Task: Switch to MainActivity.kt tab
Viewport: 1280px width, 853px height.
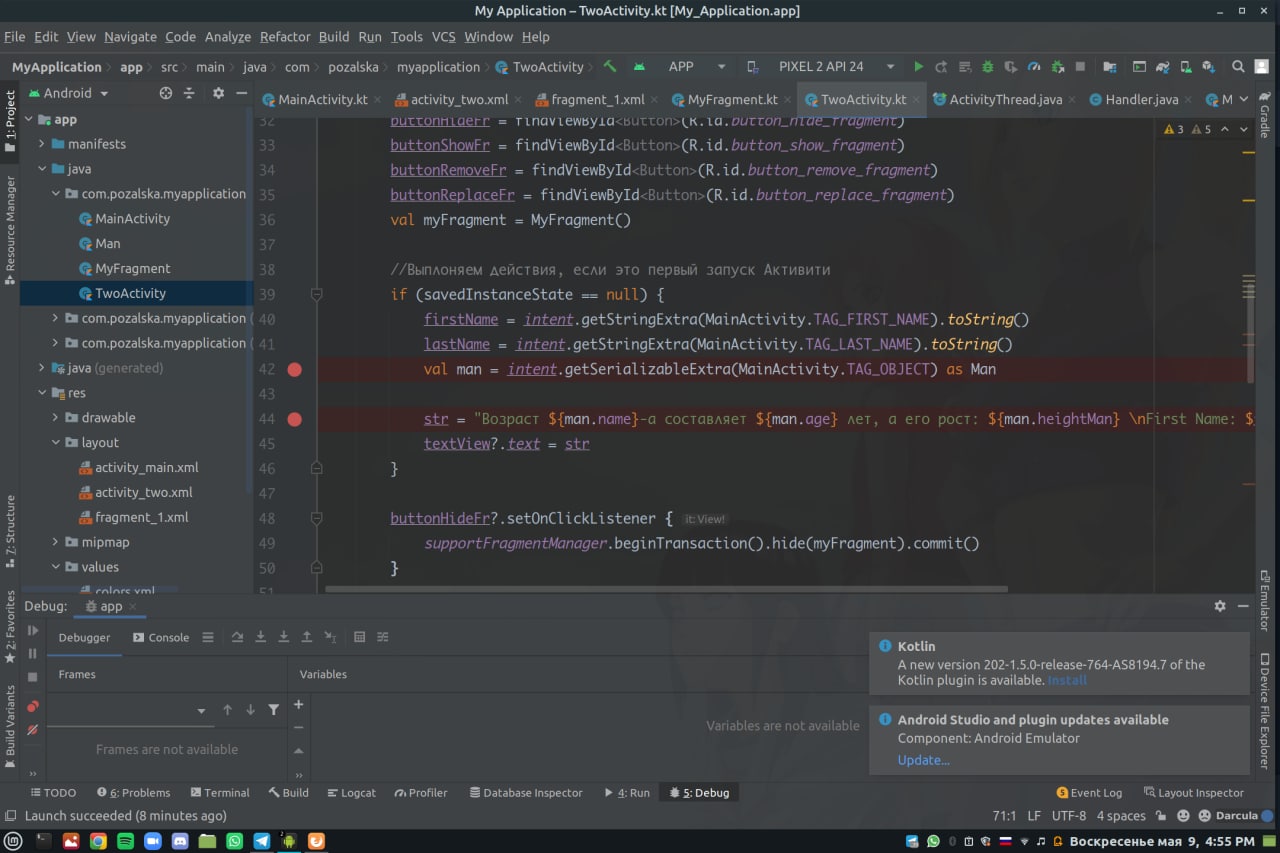Action: tap(322, 100)
